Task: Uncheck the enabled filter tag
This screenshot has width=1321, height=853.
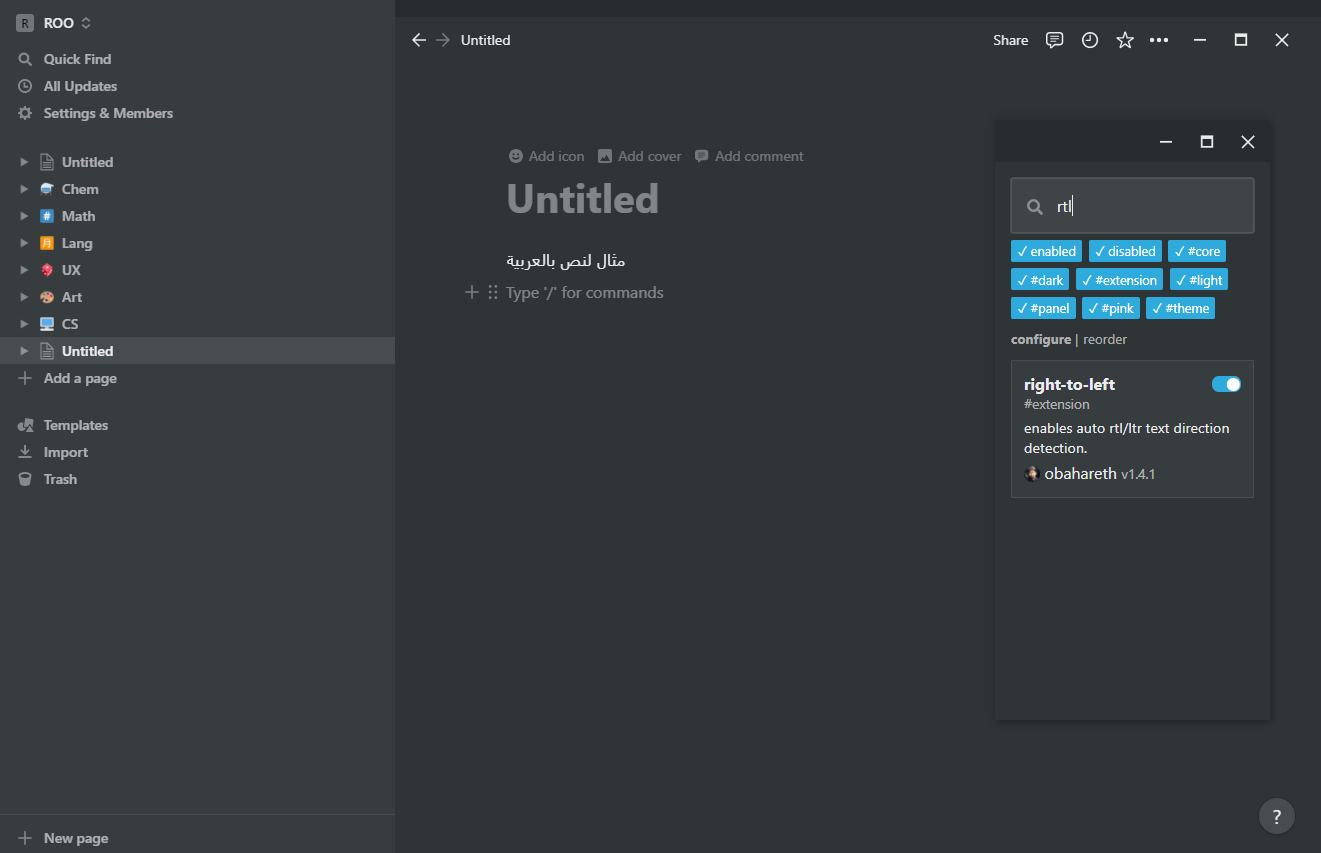Action: tap(1046, 250)
